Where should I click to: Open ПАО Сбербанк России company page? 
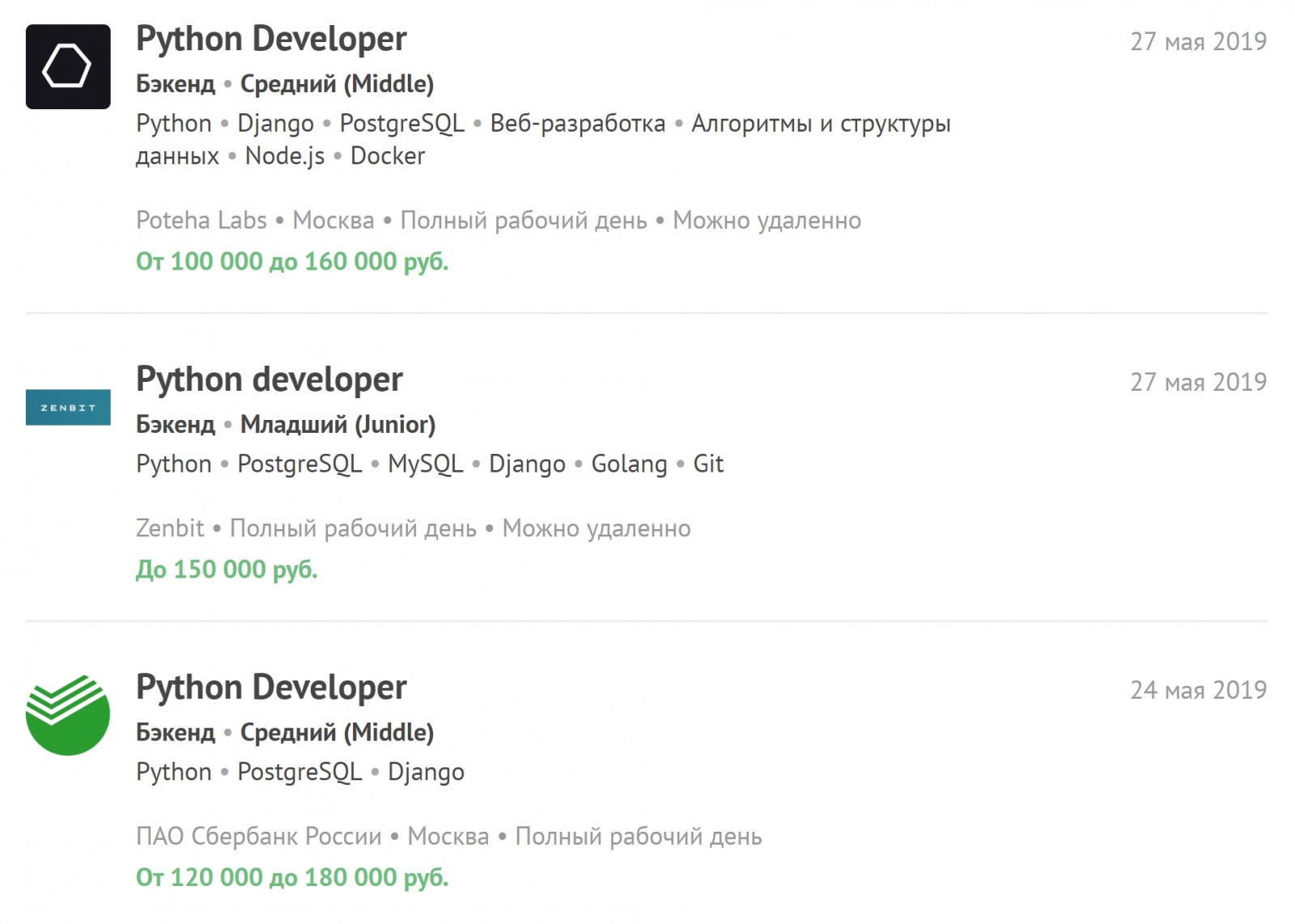click(x=258, y=837)
